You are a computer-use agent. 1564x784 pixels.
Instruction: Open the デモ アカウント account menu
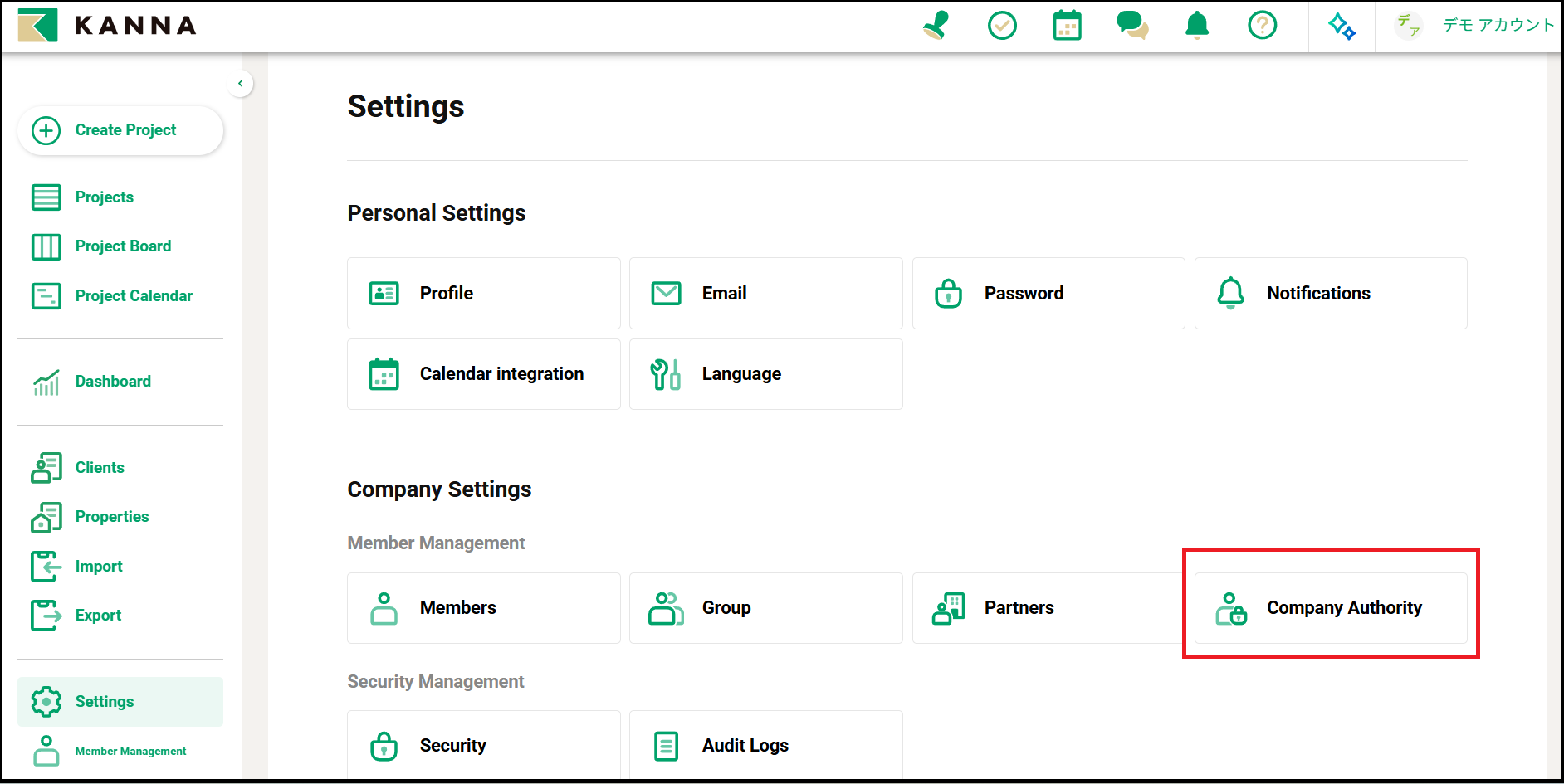tap(1475, 26)
